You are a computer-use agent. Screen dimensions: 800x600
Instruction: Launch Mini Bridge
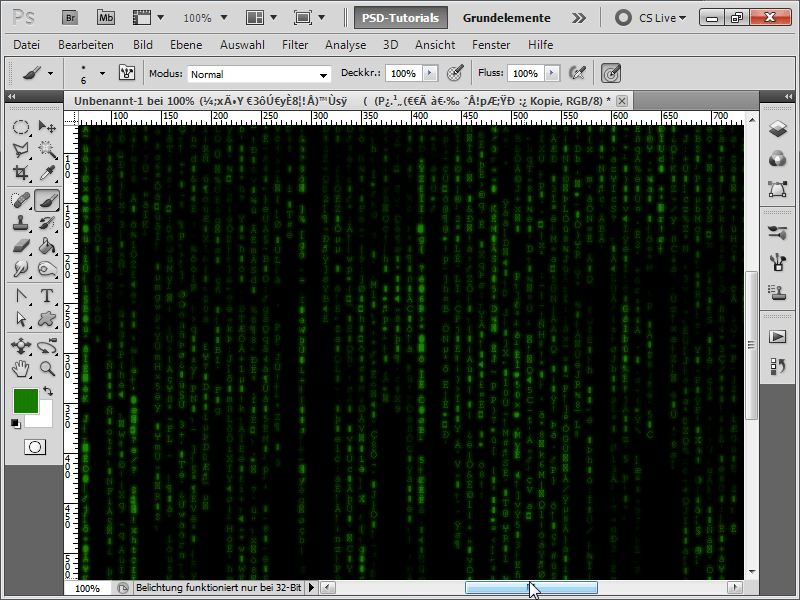point(106,18)
